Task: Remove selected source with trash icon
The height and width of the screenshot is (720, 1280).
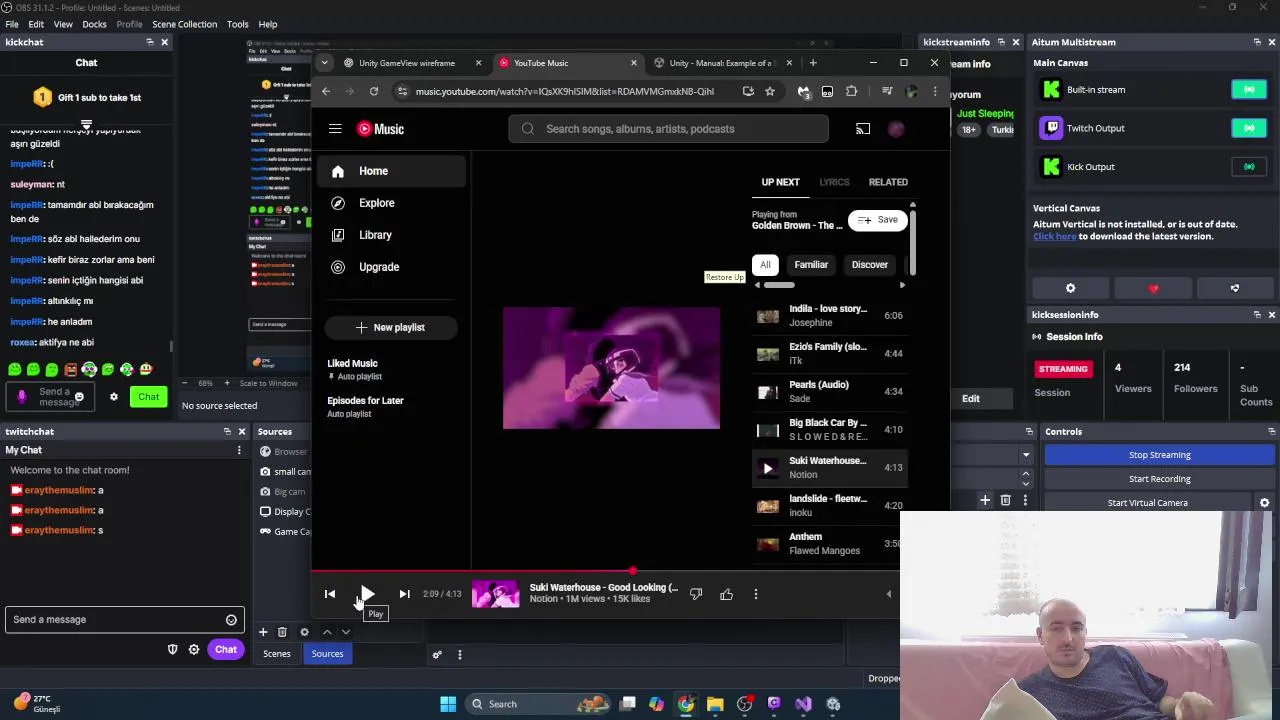Action: click(x=283, y=632)
